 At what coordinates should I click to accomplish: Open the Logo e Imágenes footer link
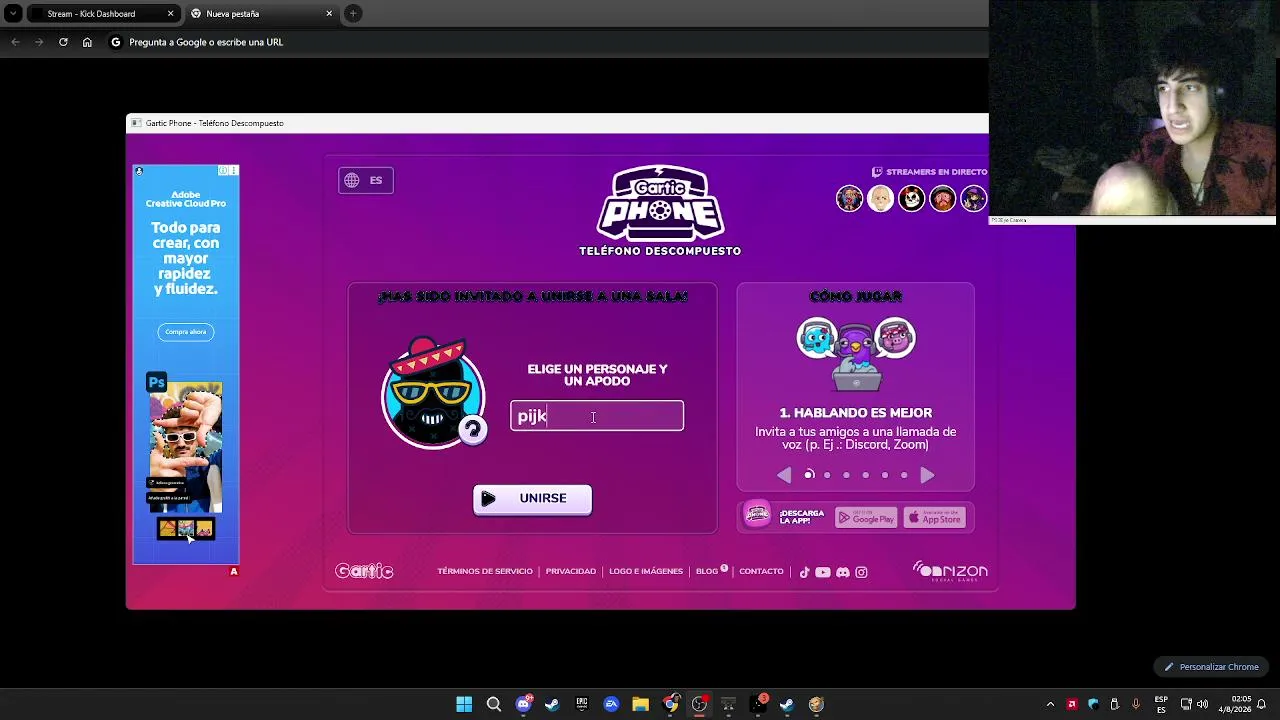(x=646, y=571)
